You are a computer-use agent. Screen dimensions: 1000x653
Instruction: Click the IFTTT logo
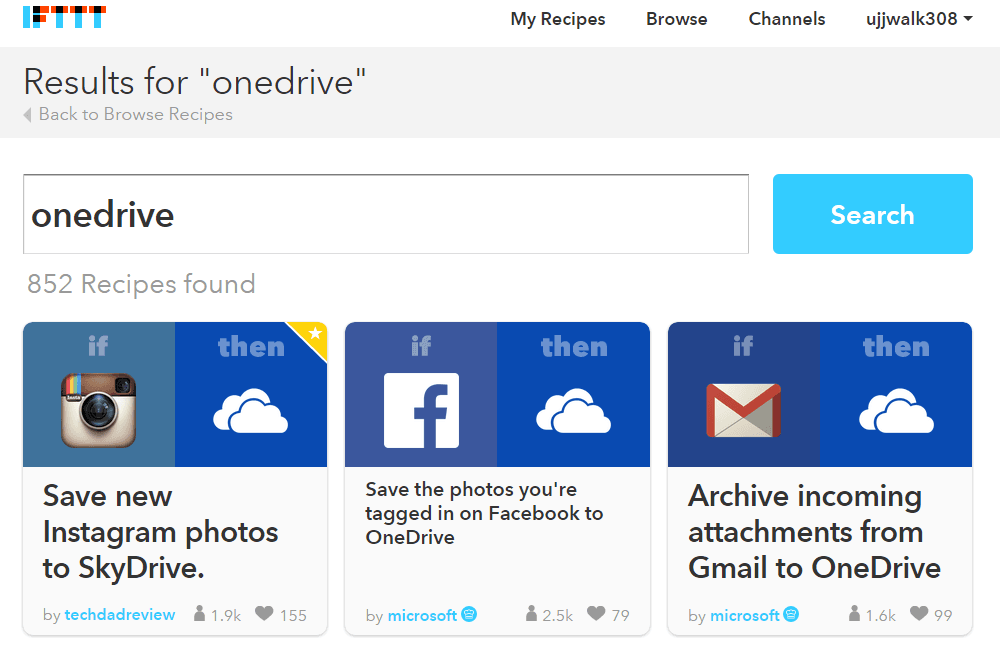(65, 17)
